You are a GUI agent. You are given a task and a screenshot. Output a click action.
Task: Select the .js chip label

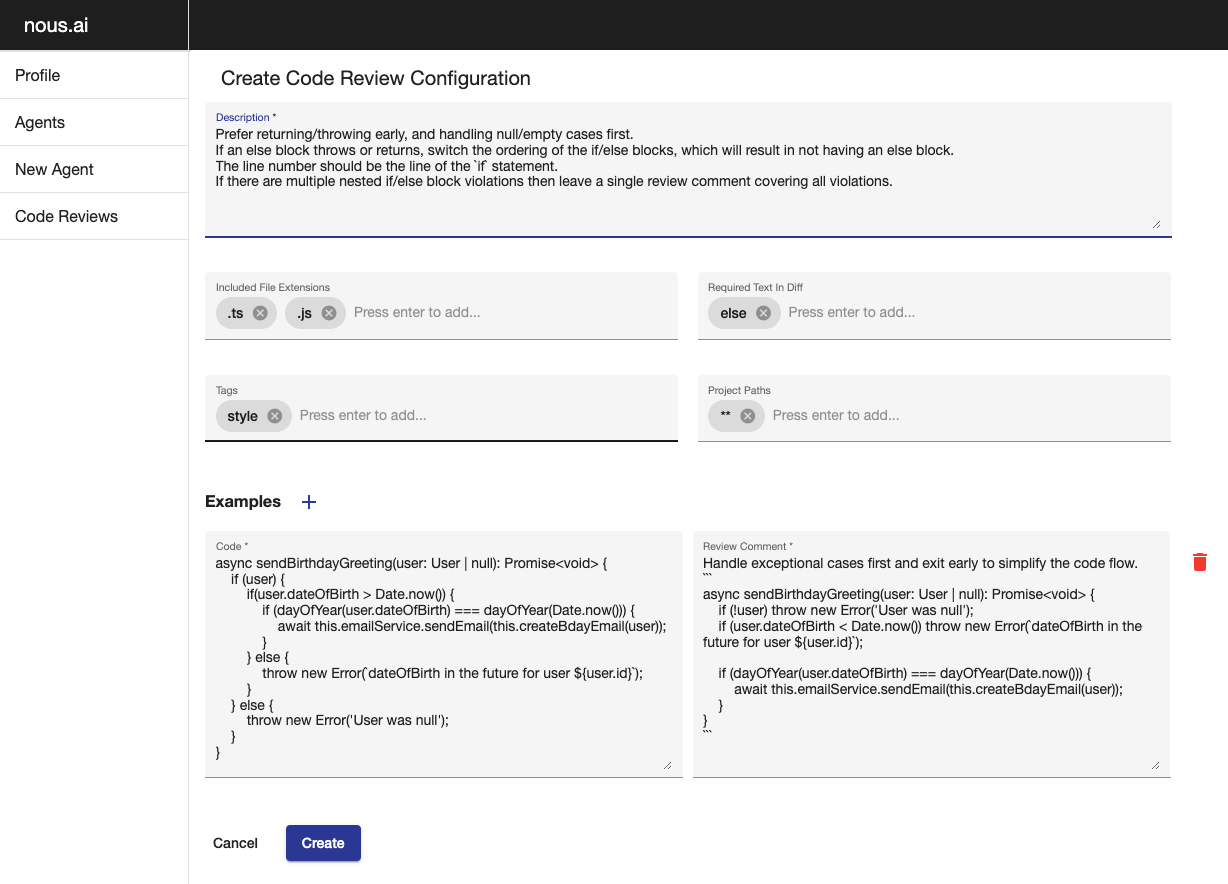304,313
